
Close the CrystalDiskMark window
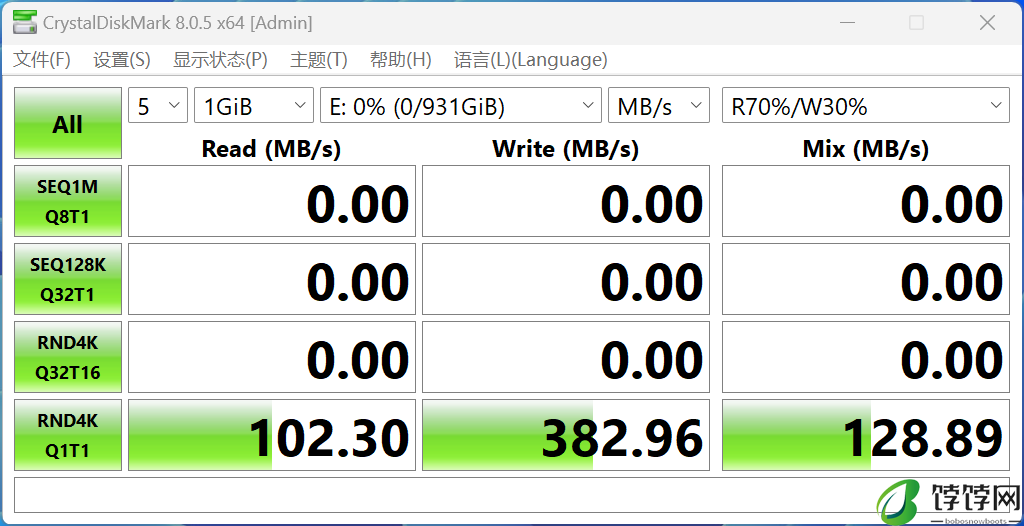pos(987,23)
